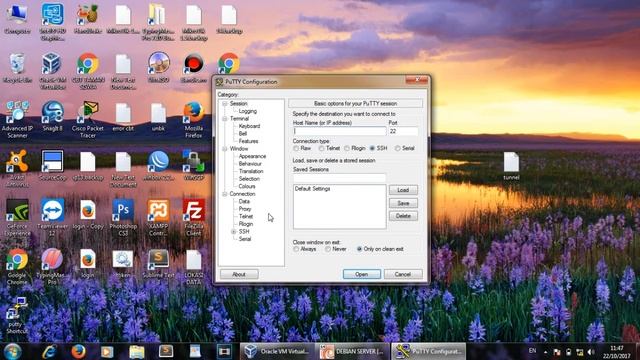Image resolution: width=640 pixels, height=360 pixels.
Task: Open XAMPP Control Panel desktop shortcut
Action: point(158,218)
